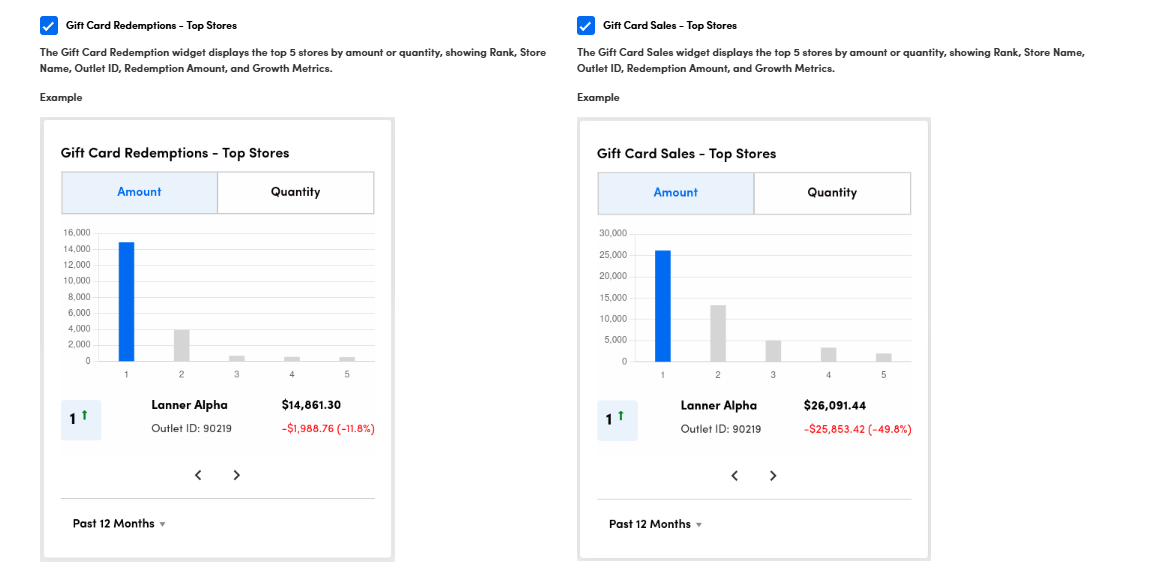Click Lanner Alpha store name in Sales widget

pos(718,405)
